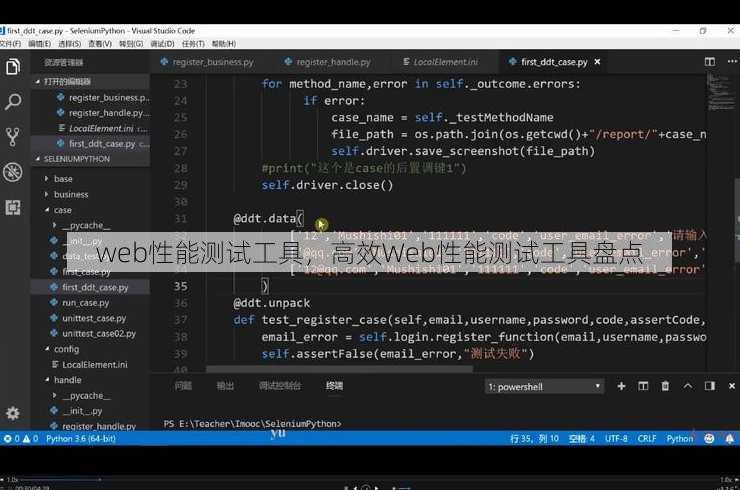This screenshot has width=740, height=490.
Task: Open the editor more actions ellipsis
Action: point(732,62)
